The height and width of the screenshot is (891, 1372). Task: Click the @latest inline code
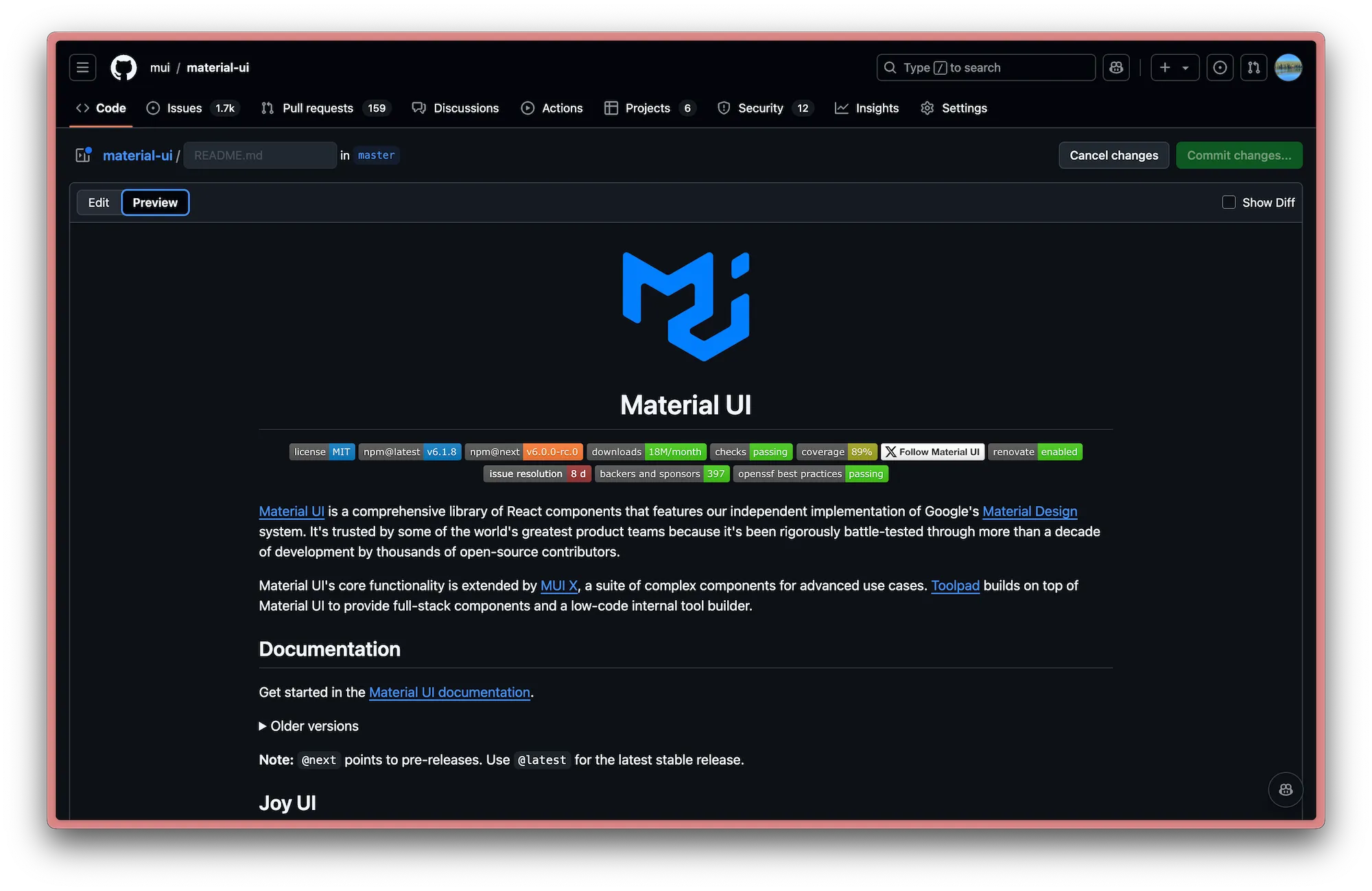pos(542,760)
